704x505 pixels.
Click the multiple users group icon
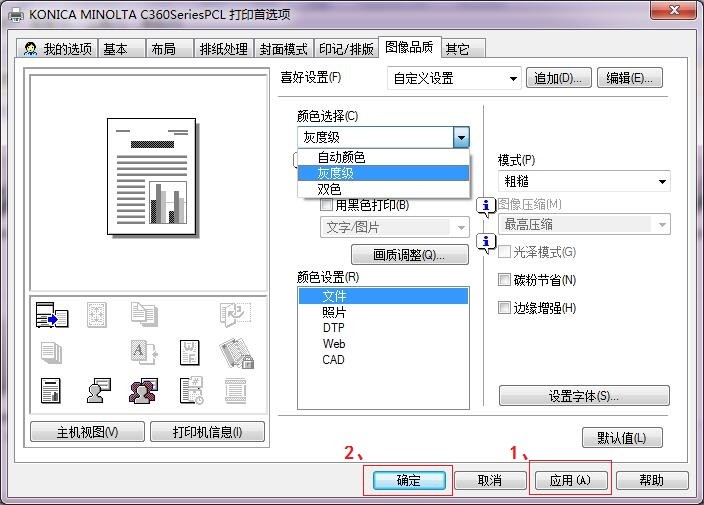point(143,390)
